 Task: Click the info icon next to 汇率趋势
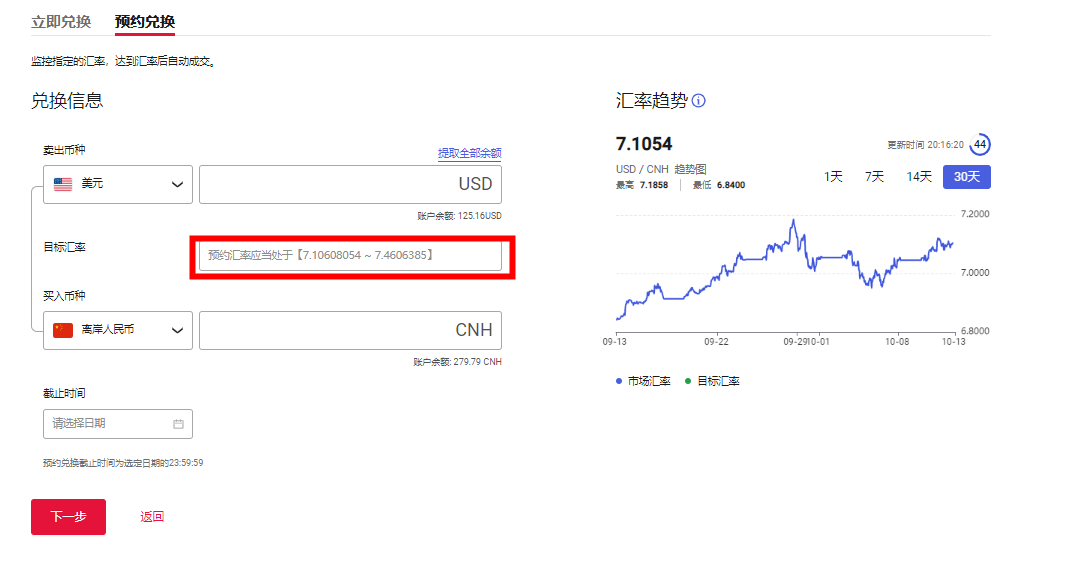(698, 101)
